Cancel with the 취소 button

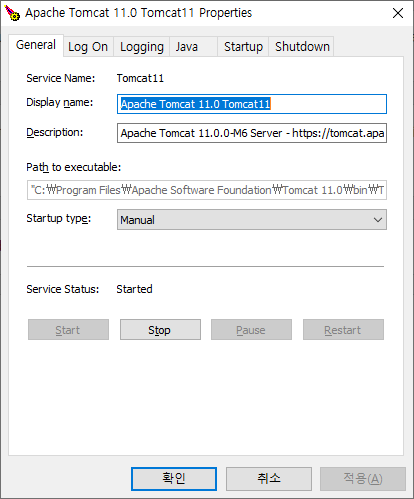click(x=269, y=479)
